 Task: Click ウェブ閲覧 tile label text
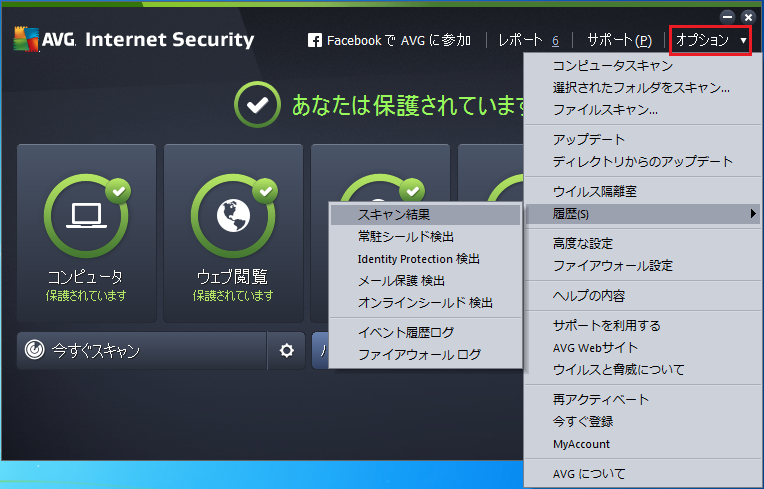232,277
